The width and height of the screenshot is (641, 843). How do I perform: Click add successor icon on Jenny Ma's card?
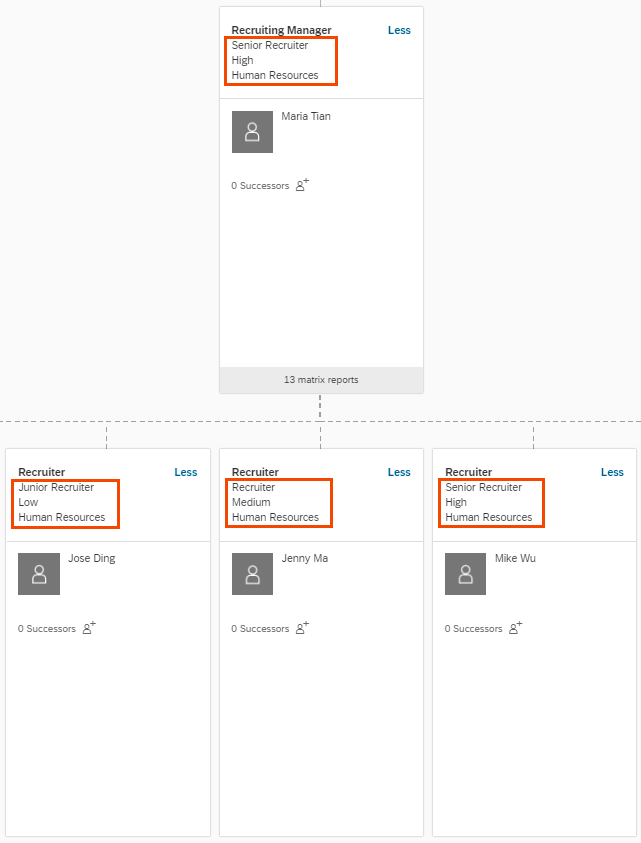pos(302,628)
